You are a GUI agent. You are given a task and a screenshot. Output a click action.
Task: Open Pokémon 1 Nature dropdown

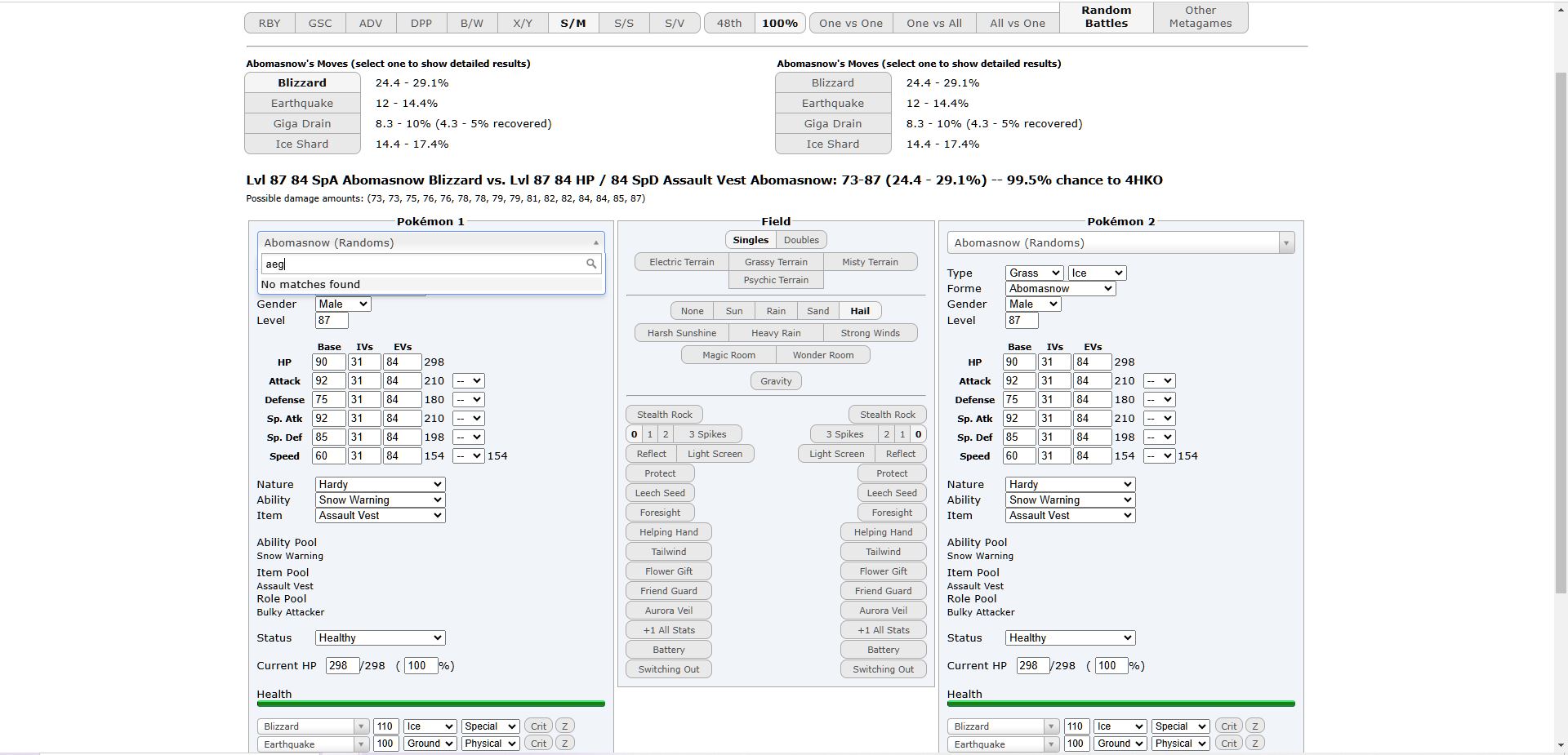click(380, 484)
